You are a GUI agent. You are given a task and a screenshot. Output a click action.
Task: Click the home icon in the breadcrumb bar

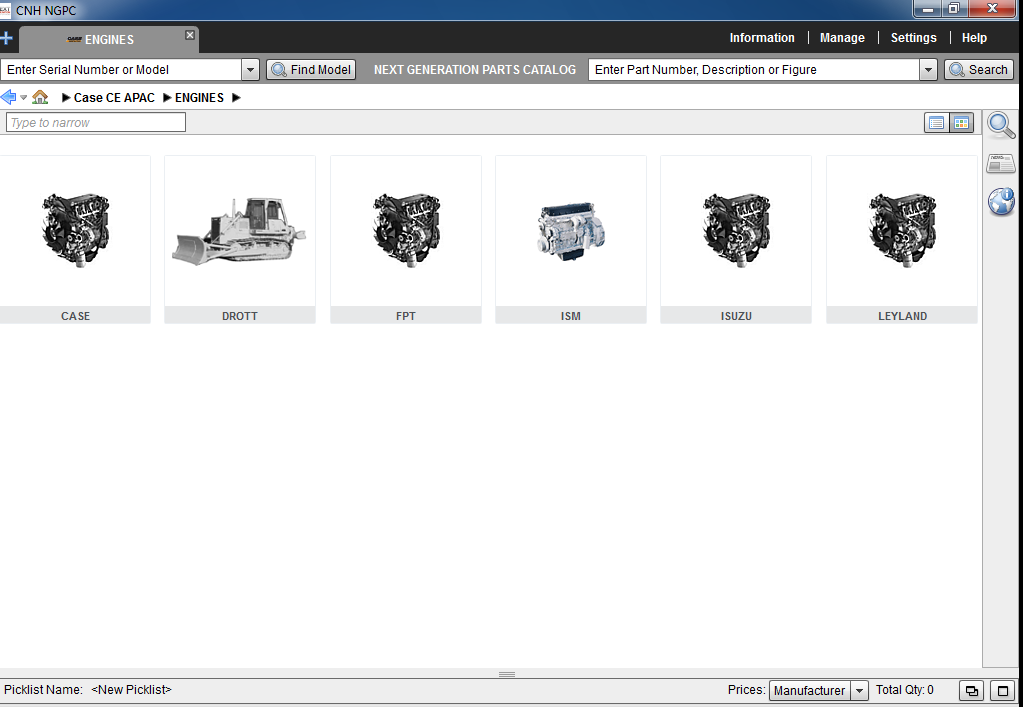click(x=39, y=97)
